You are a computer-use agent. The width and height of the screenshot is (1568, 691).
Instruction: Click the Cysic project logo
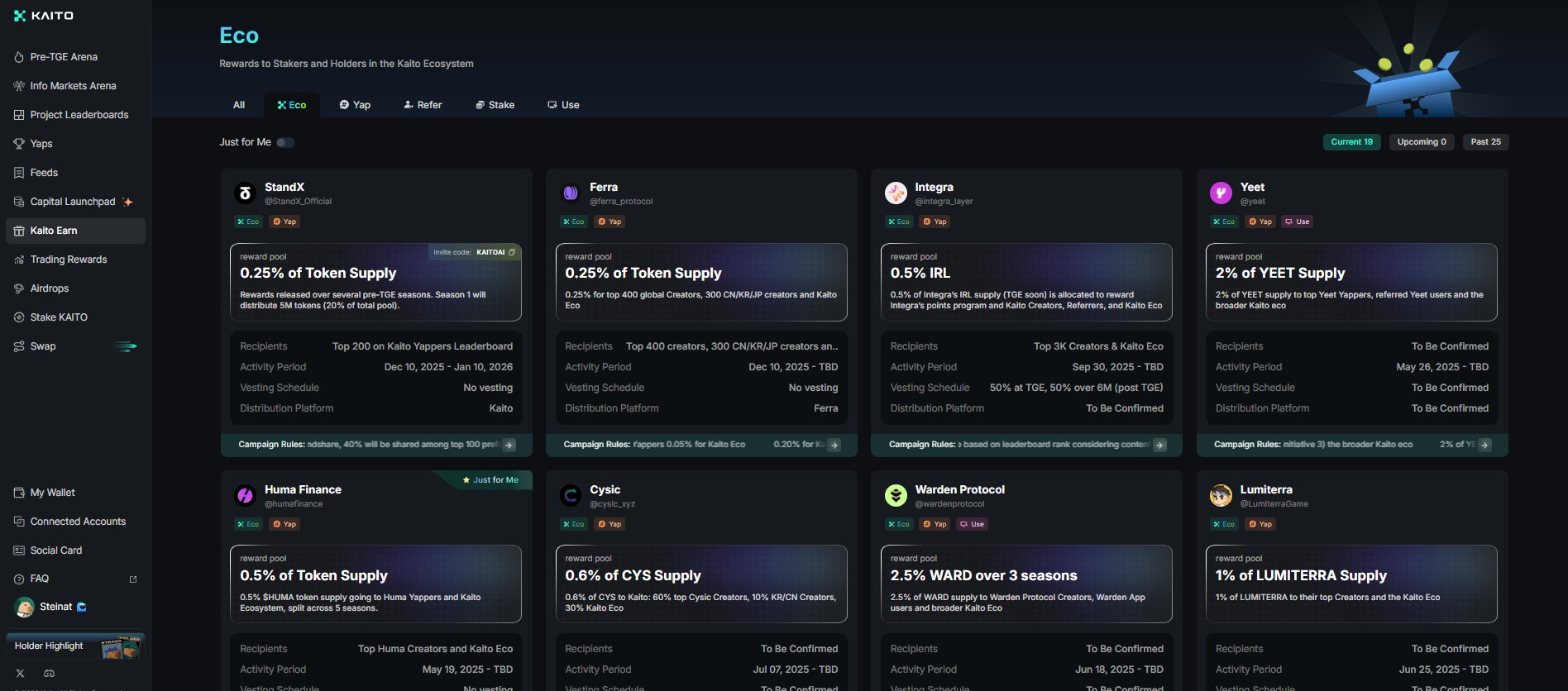(x=571, y=496)
